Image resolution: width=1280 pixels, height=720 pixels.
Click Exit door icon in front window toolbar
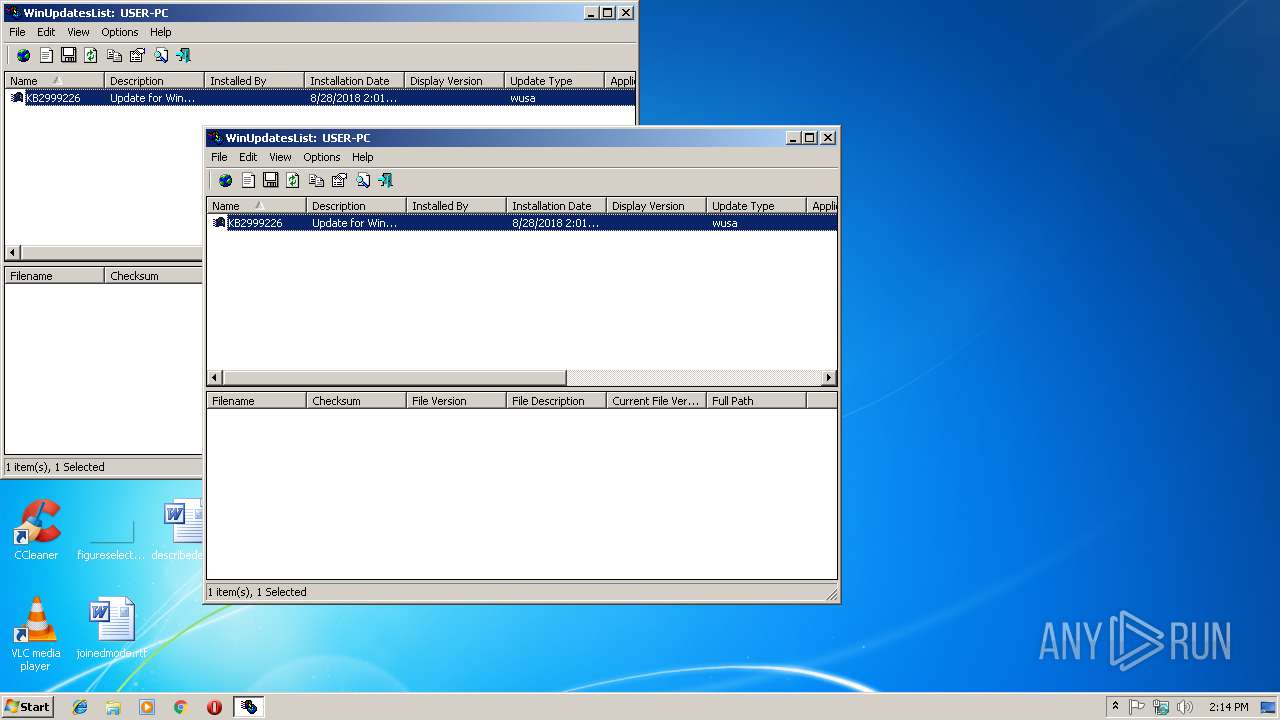coord(385,181)
